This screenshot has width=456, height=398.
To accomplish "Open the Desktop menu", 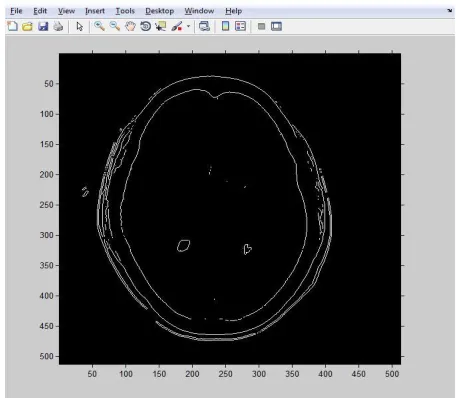I will point(160,11).
